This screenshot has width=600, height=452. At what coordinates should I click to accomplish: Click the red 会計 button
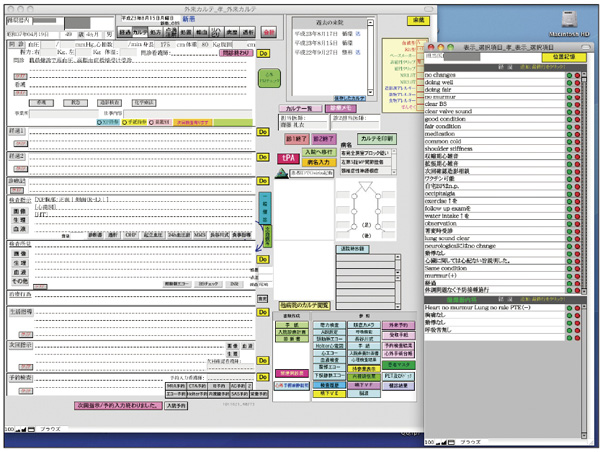click(x=269, y=32)
